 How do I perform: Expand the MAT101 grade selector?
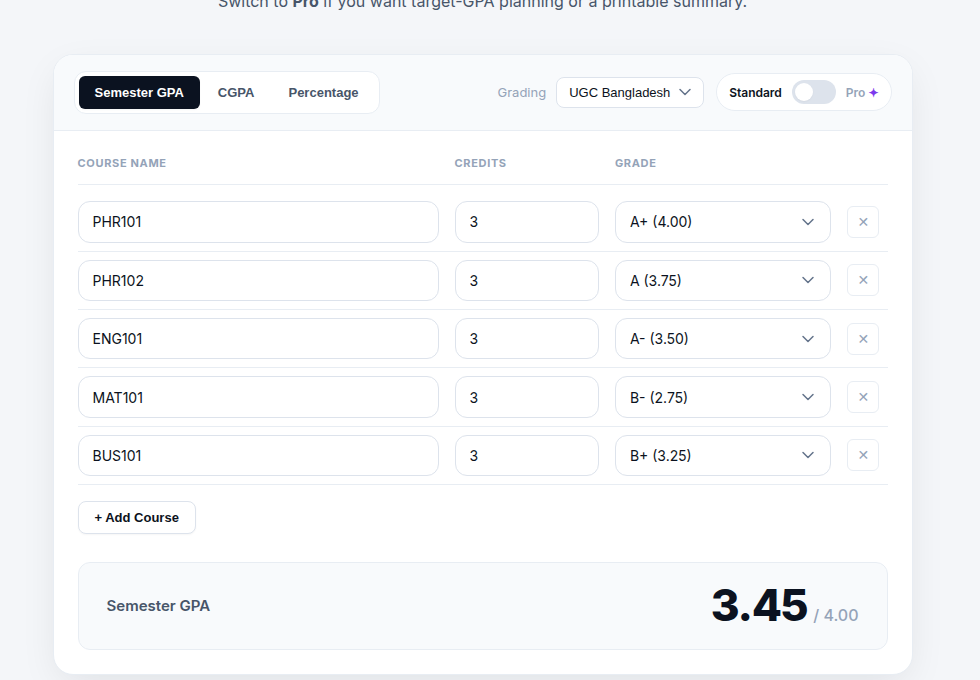(x=722, y=397)
